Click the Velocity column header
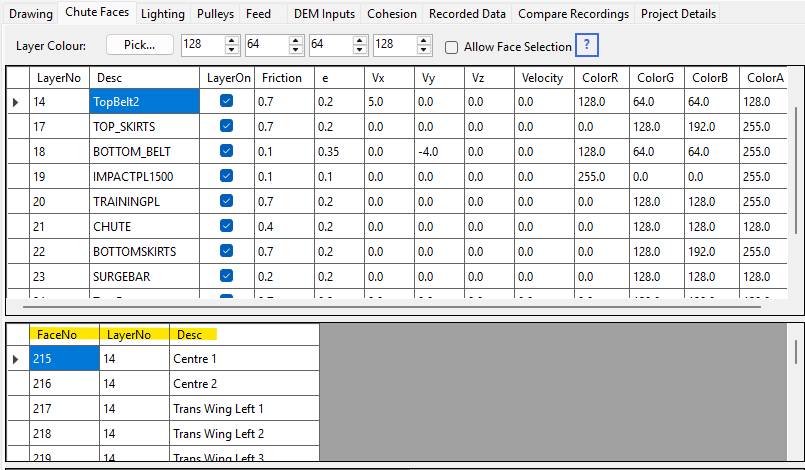This screenshot has height=470, width=805. [544, 78]
